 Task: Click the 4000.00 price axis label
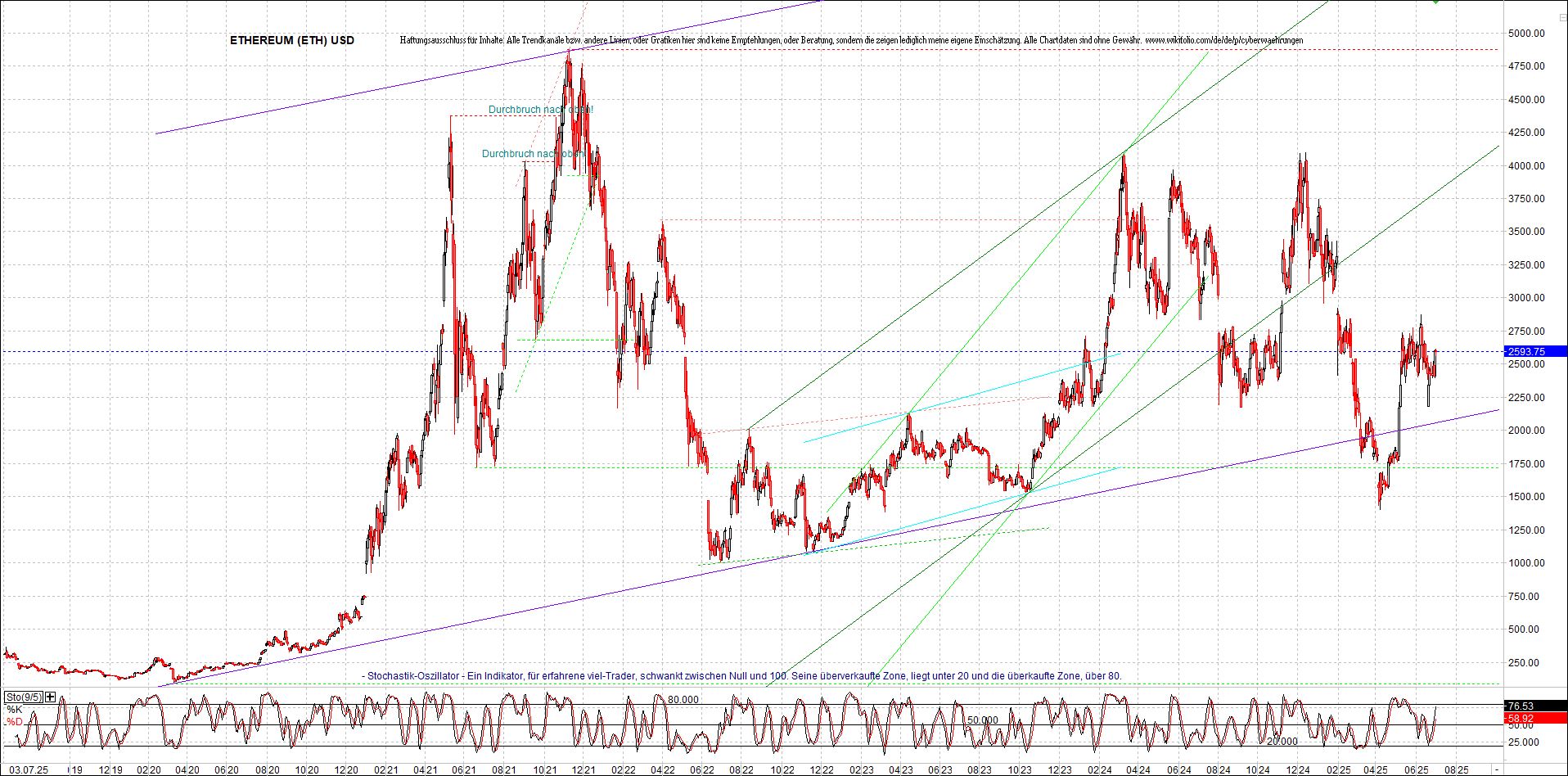1527,166
